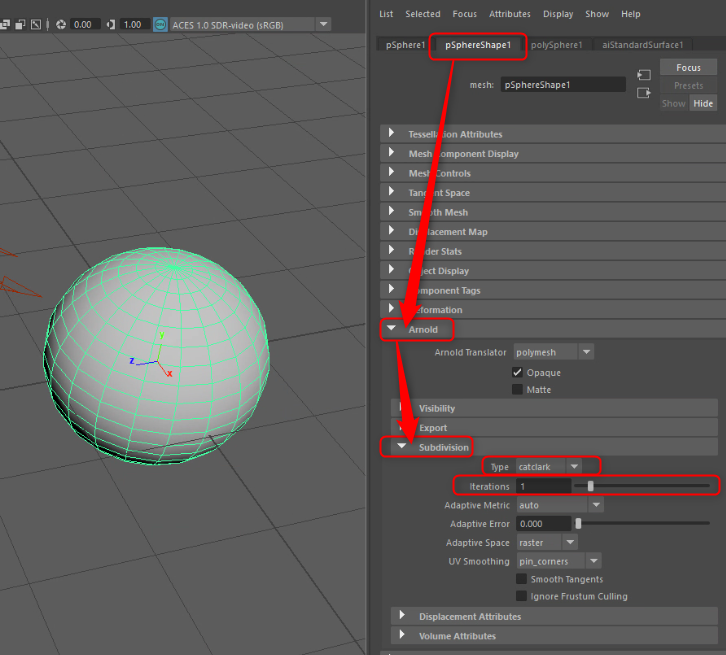726x655 pixels.
Task: Collapse the Subdivision subsection
Action: [554, 447]
